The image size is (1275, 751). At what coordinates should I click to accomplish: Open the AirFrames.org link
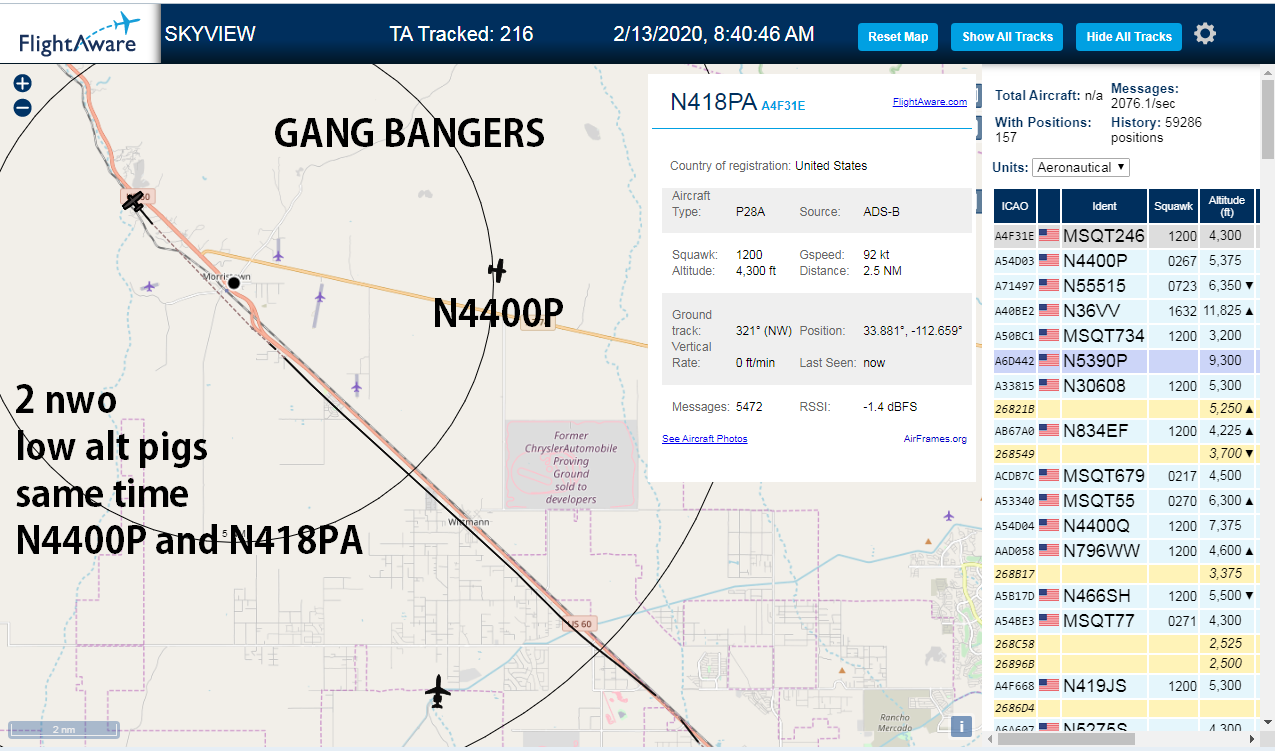(935, 439)
